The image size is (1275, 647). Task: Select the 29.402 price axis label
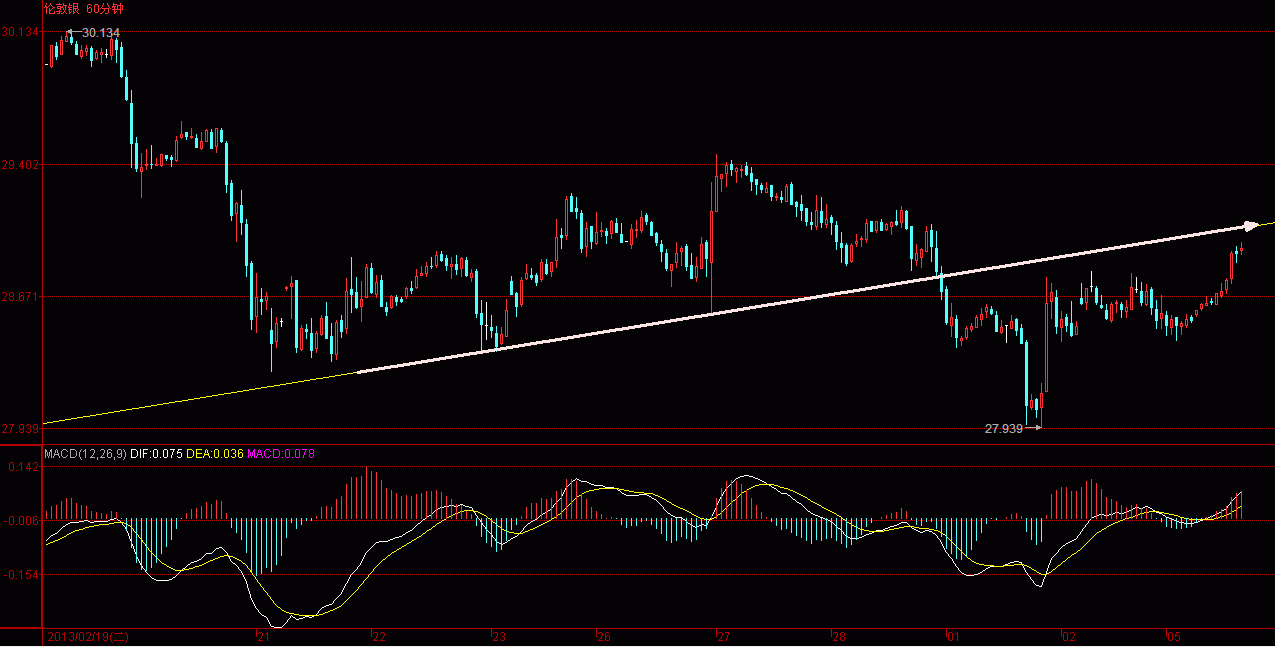(20, 164)
